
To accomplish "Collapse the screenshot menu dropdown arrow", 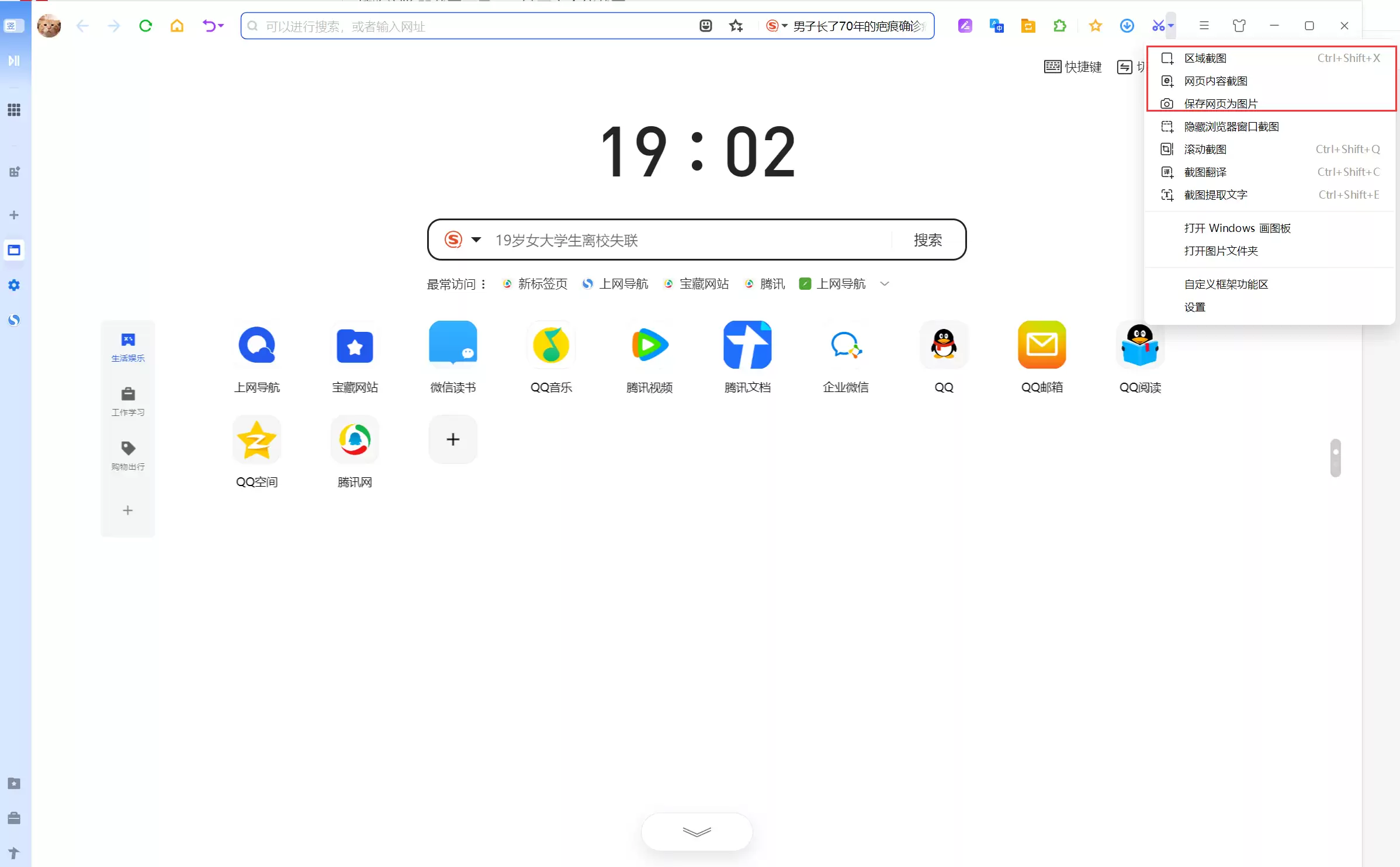I will click(x=1171, y=26).
